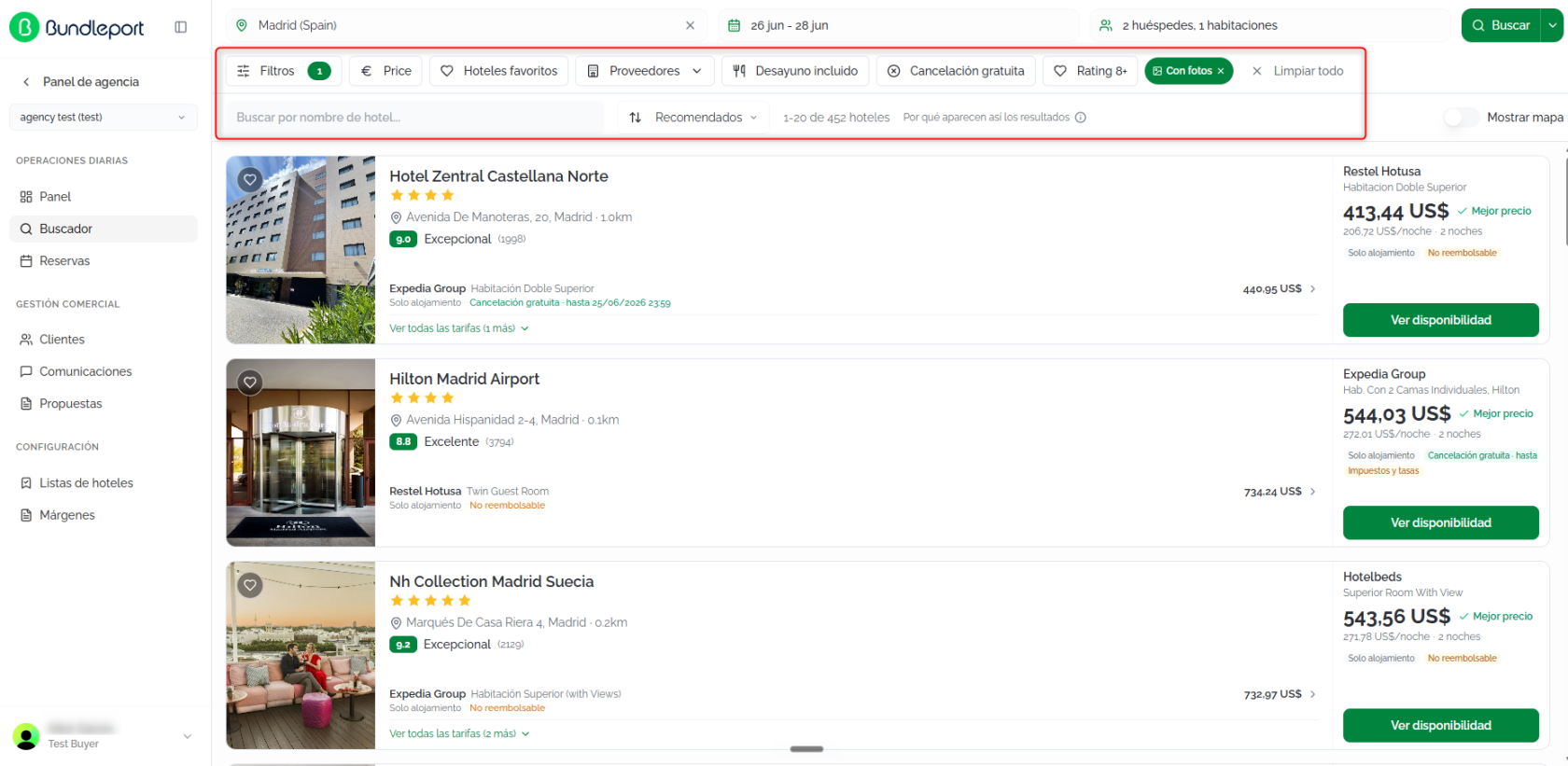Open info on why results appear
Screen dimensions: 1568x766
pyautogui.click(x=1081, y=118)
